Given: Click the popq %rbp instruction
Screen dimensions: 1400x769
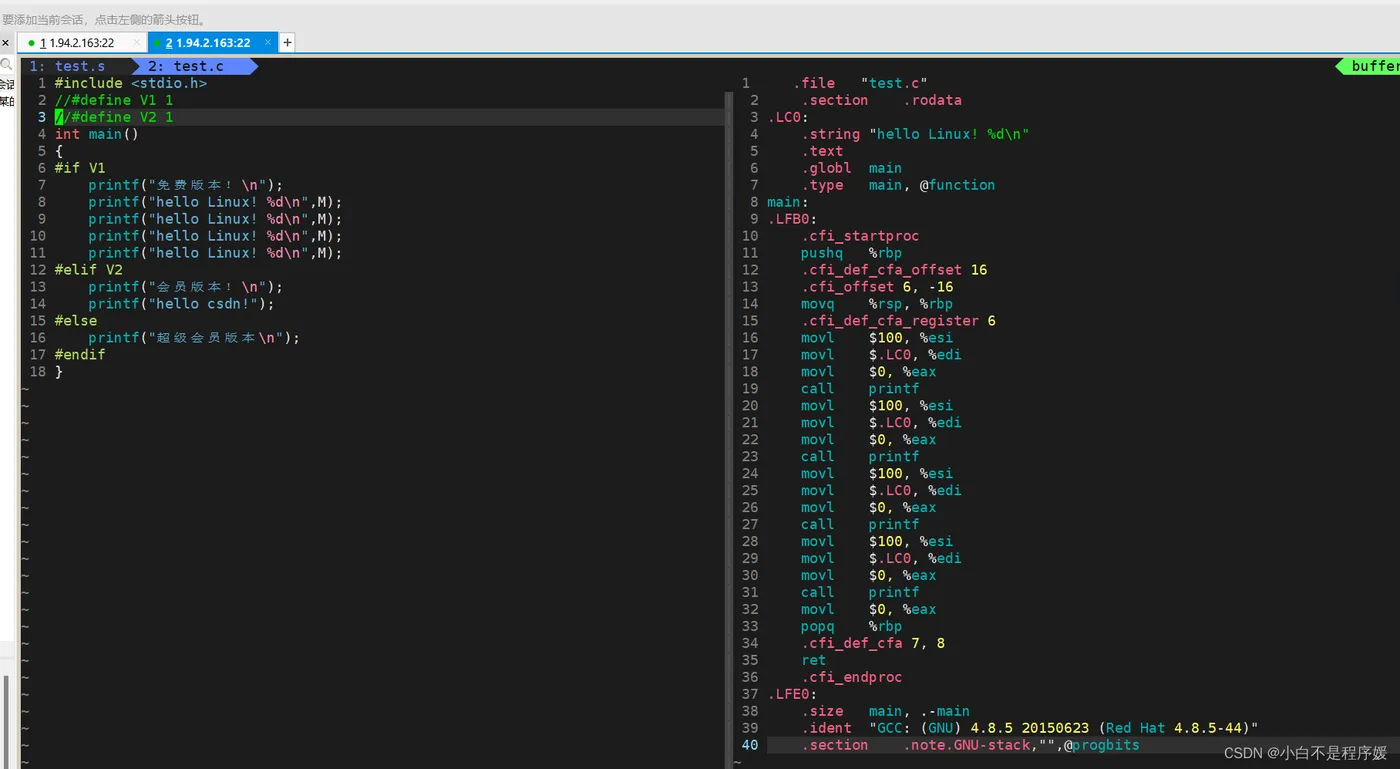Looking at the screenshot, I should click(x=851, y=627).
